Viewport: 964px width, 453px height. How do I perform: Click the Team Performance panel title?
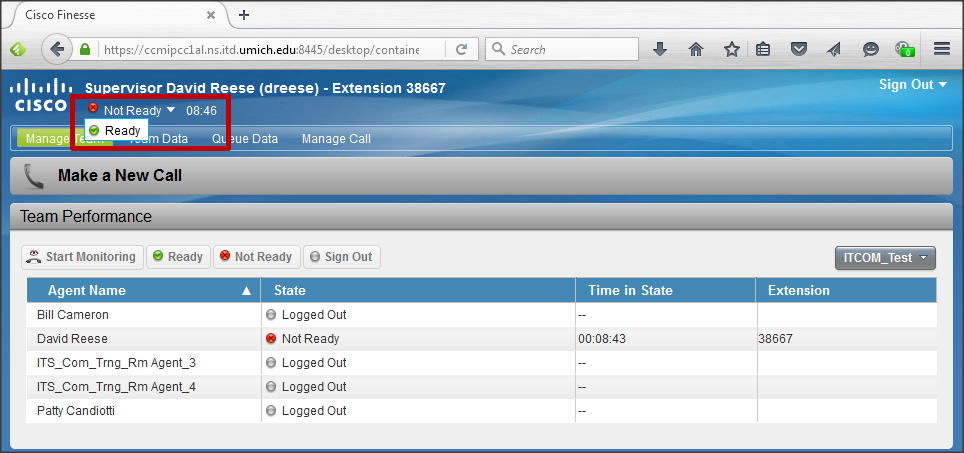[x=85, y=216]
